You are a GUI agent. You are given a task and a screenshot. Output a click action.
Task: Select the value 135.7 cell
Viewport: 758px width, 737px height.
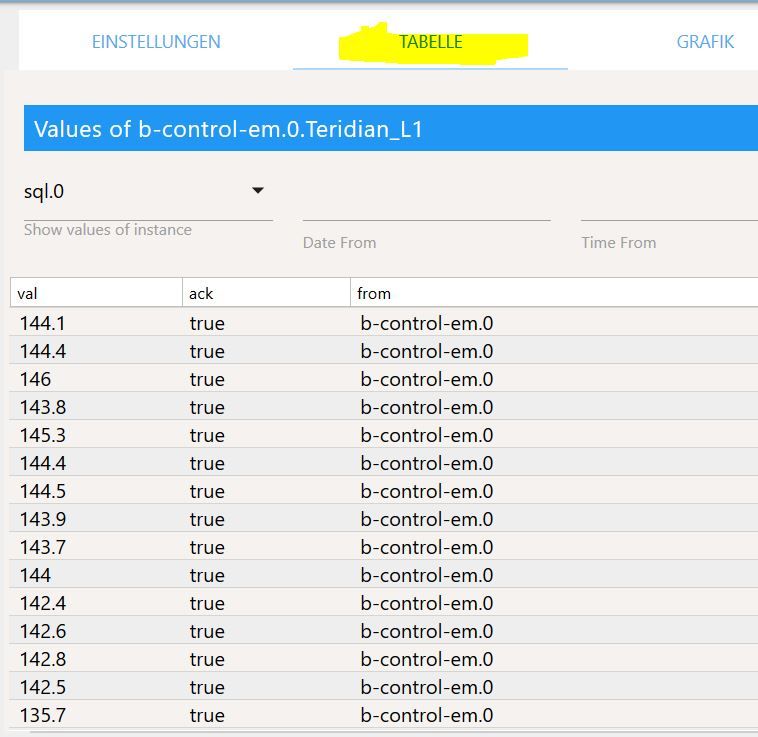[43, 716]
